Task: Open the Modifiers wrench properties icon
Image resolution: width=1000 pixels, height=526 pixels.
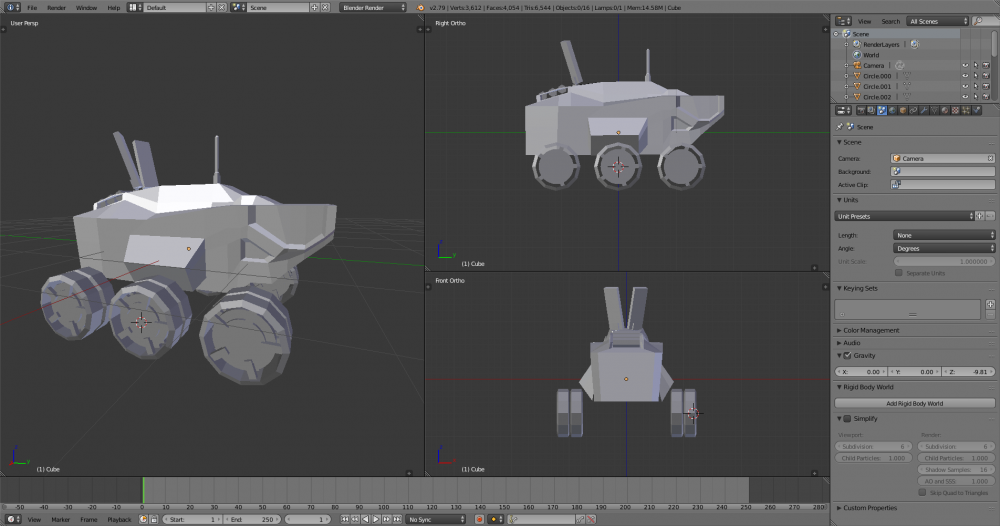Action: pos(923,110)
